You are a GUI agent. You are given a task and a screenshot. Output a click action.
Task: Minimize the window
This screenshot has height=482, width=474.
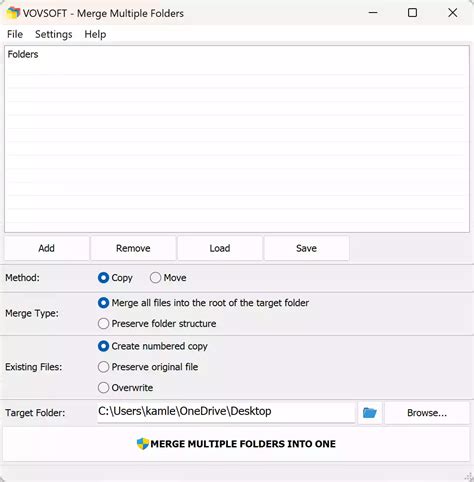click(373, 13)
